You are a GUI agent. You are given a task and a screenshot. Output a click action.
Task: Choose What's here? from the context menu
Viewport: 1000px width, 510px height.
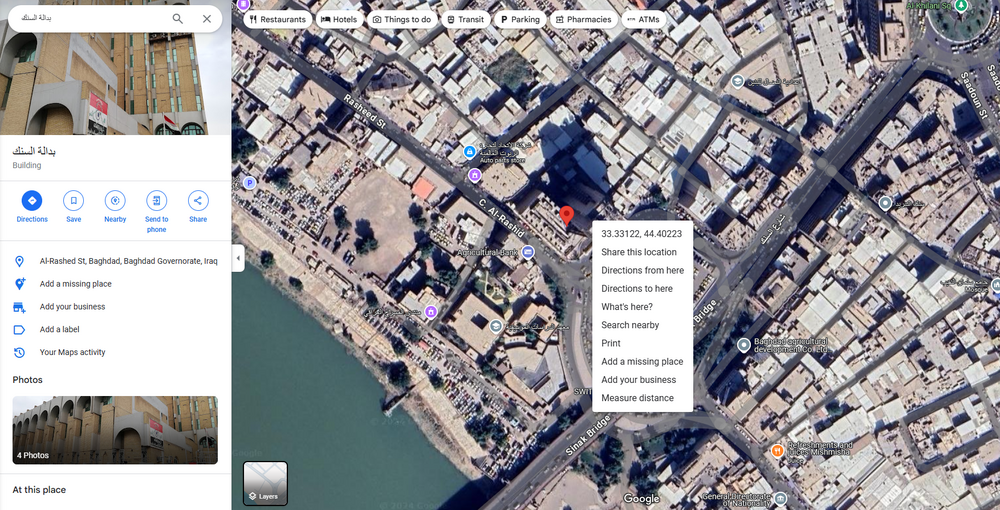pos(642,307)
